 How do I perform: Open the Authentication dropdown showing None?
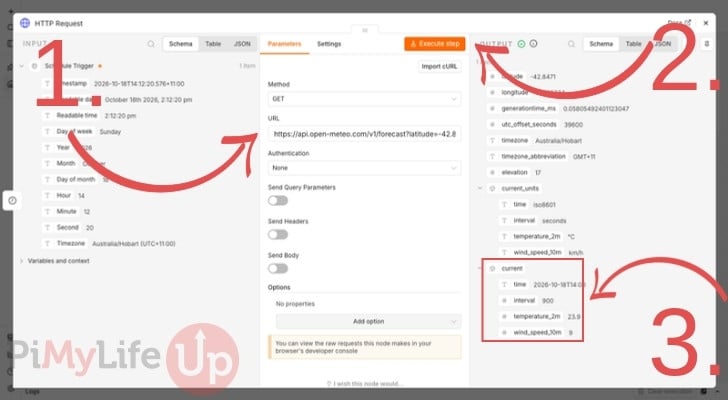click(x=364, y=168)
